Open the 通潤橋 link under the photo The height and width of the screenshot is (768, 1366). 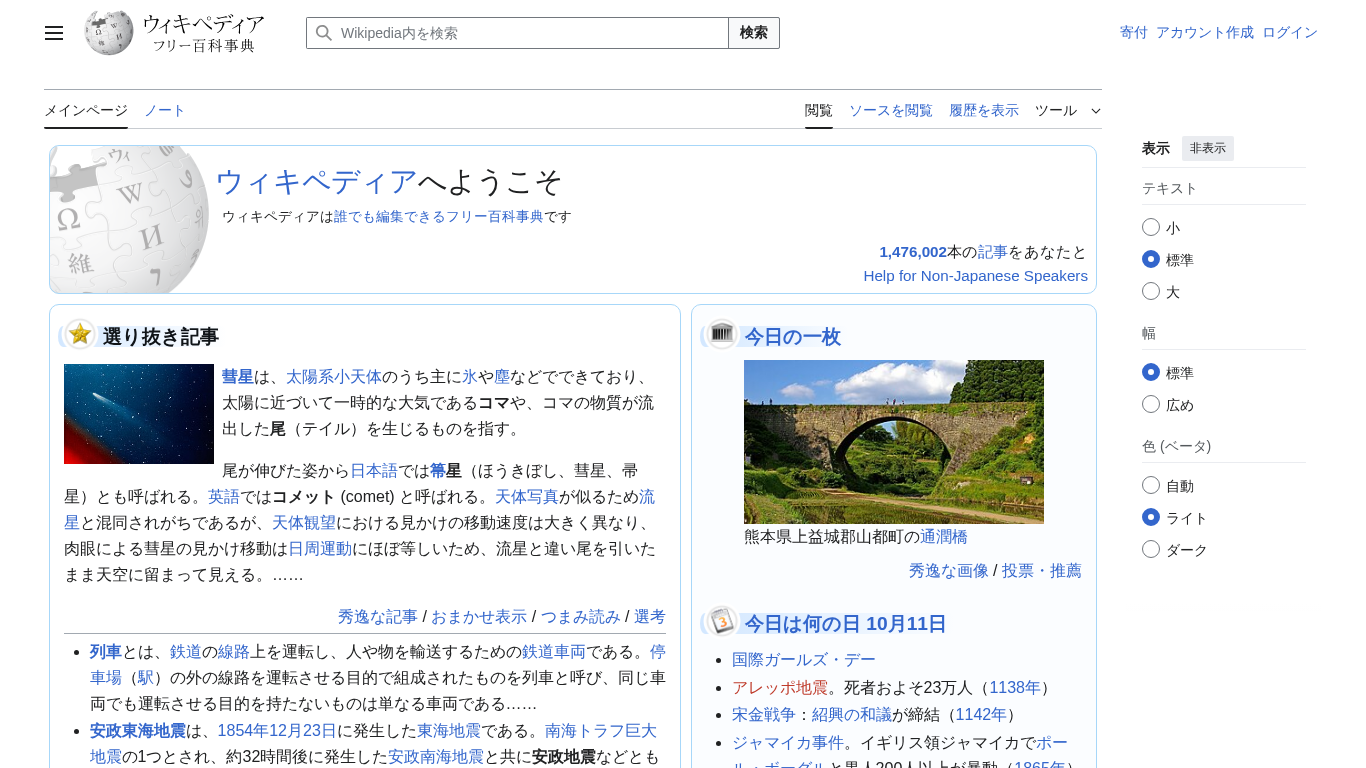coord(944,537)
